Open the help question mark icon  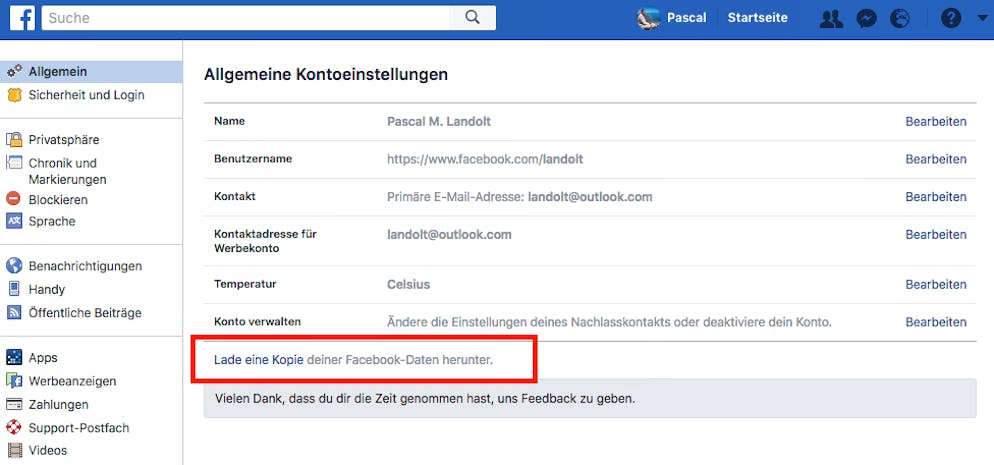pos(951,18)
